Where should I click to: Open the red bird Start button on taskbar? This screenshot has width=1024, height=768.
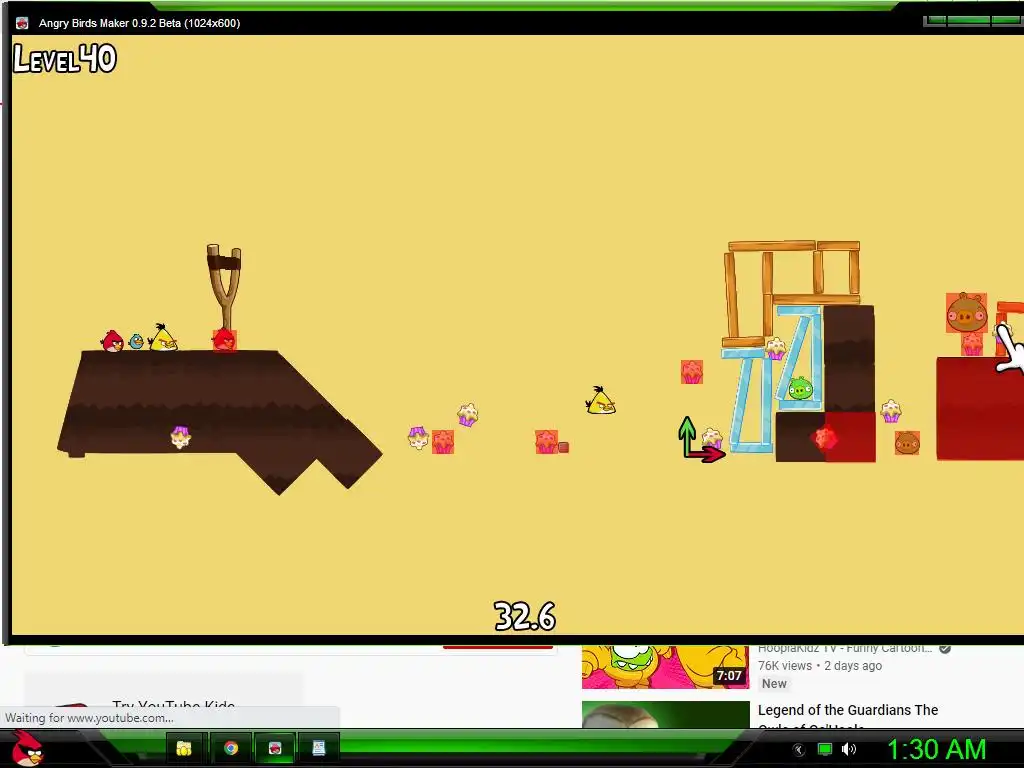(27, 748)
